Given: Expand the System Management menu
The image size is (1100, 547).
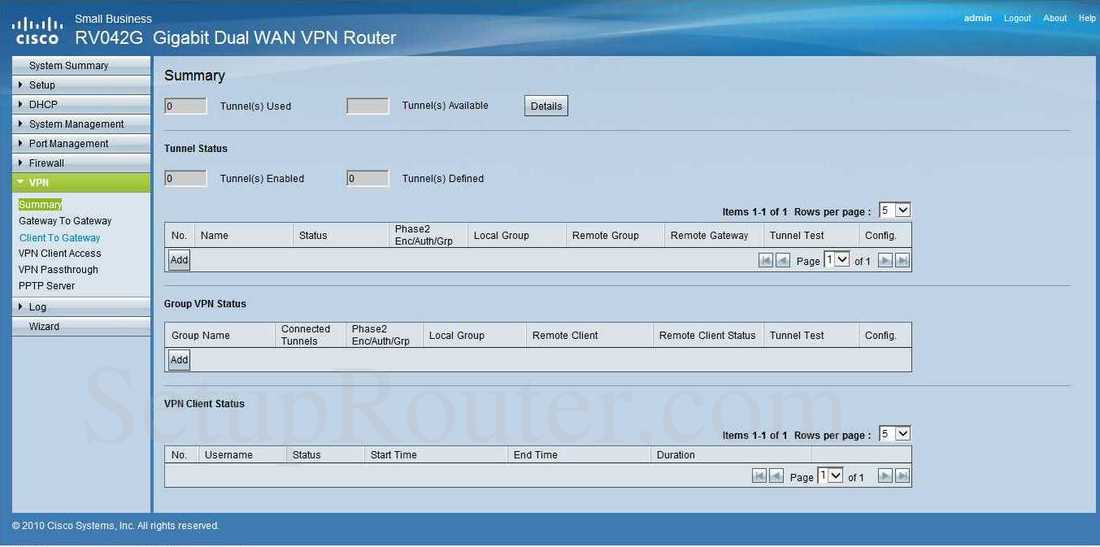Looking at the screenshot, I should coord(81,124).
